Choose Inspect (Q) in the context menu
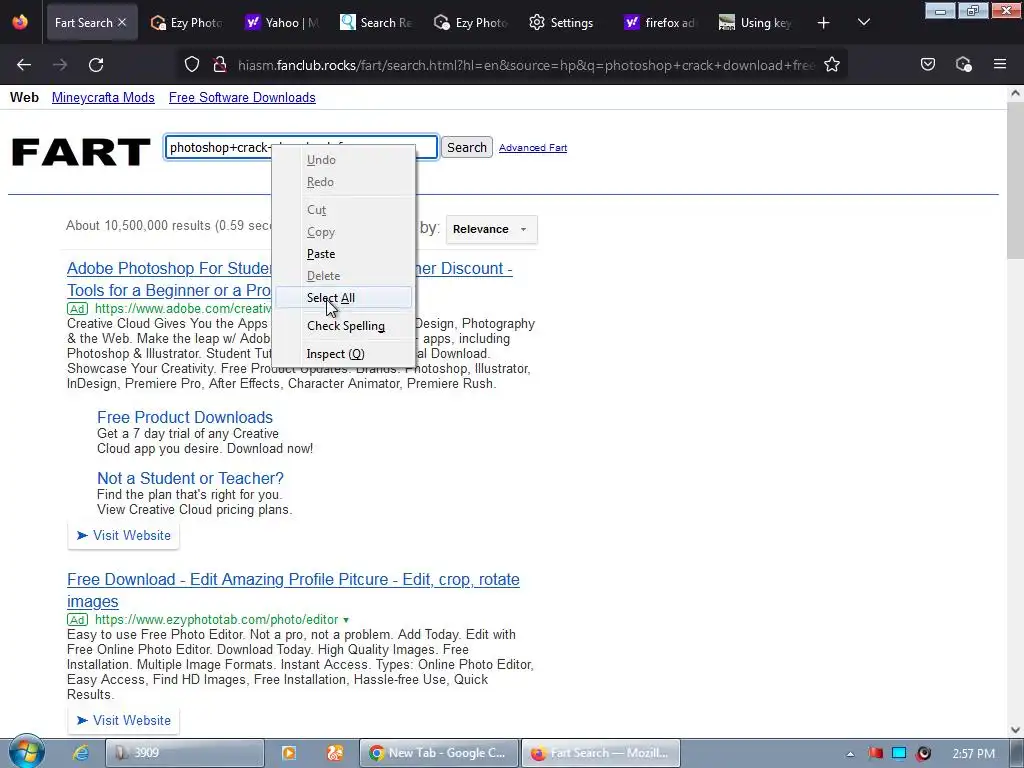The image size is (1024, 768). coord(344,354)
